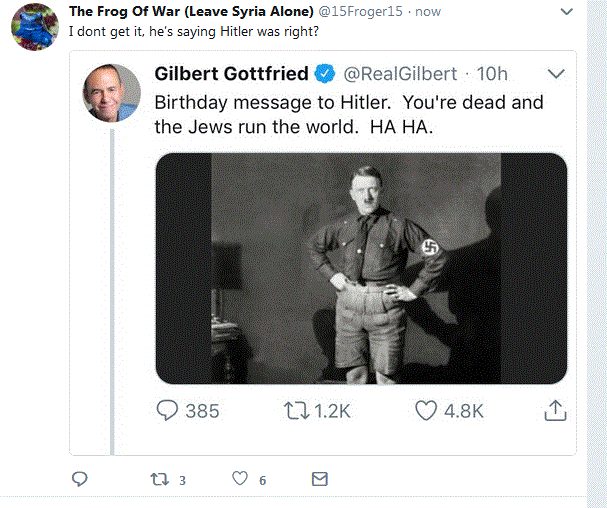
Task: Click the 'now' timestamp of the tweet
Action: [x=428, y=11]
